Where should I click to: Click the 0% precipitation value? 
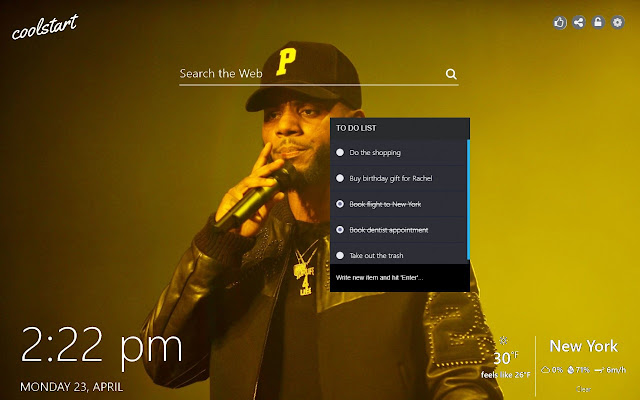coord(557,370)
